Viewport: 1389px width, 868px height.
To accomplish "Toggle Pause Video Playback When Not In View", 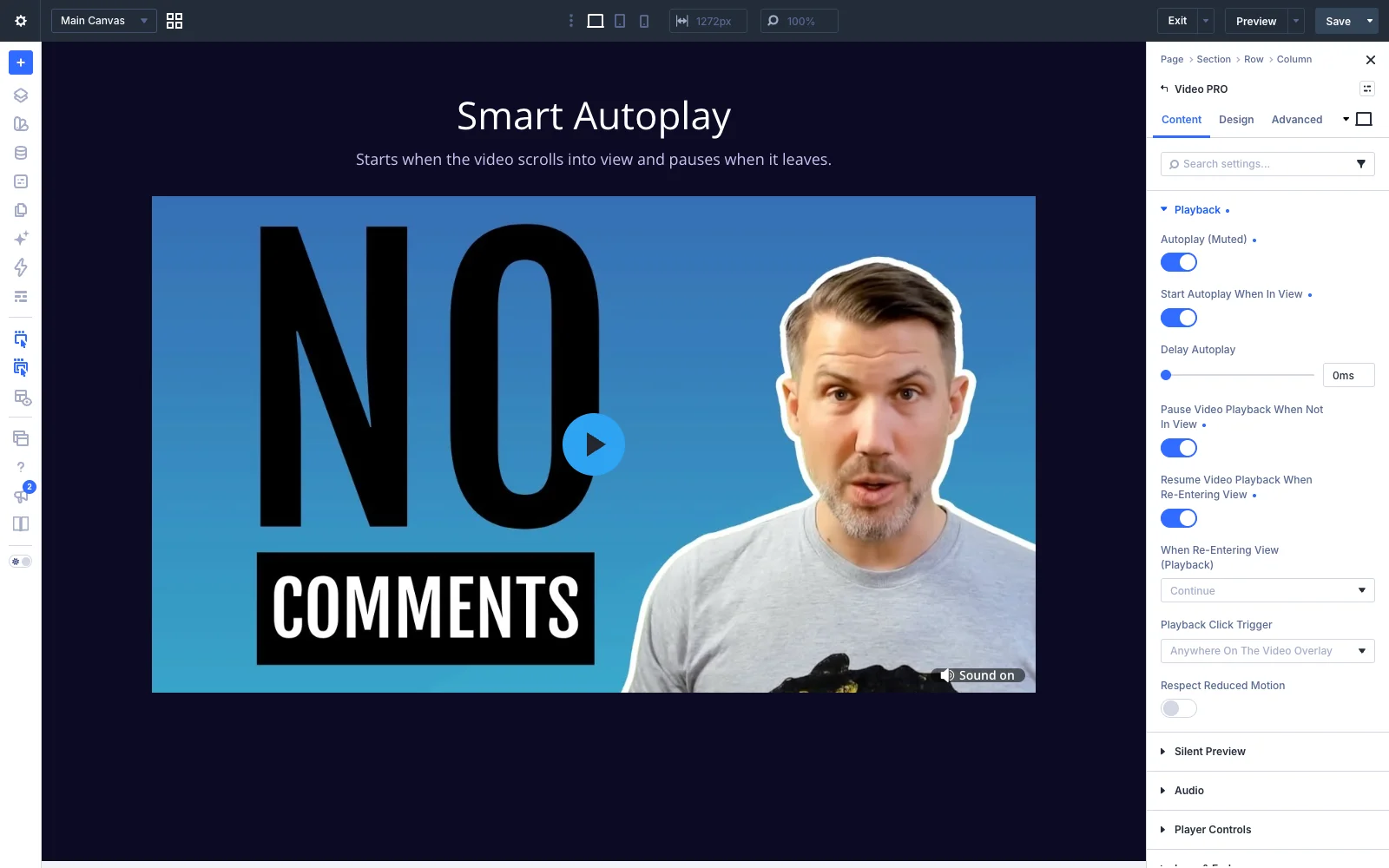I will click(1179, 448).
